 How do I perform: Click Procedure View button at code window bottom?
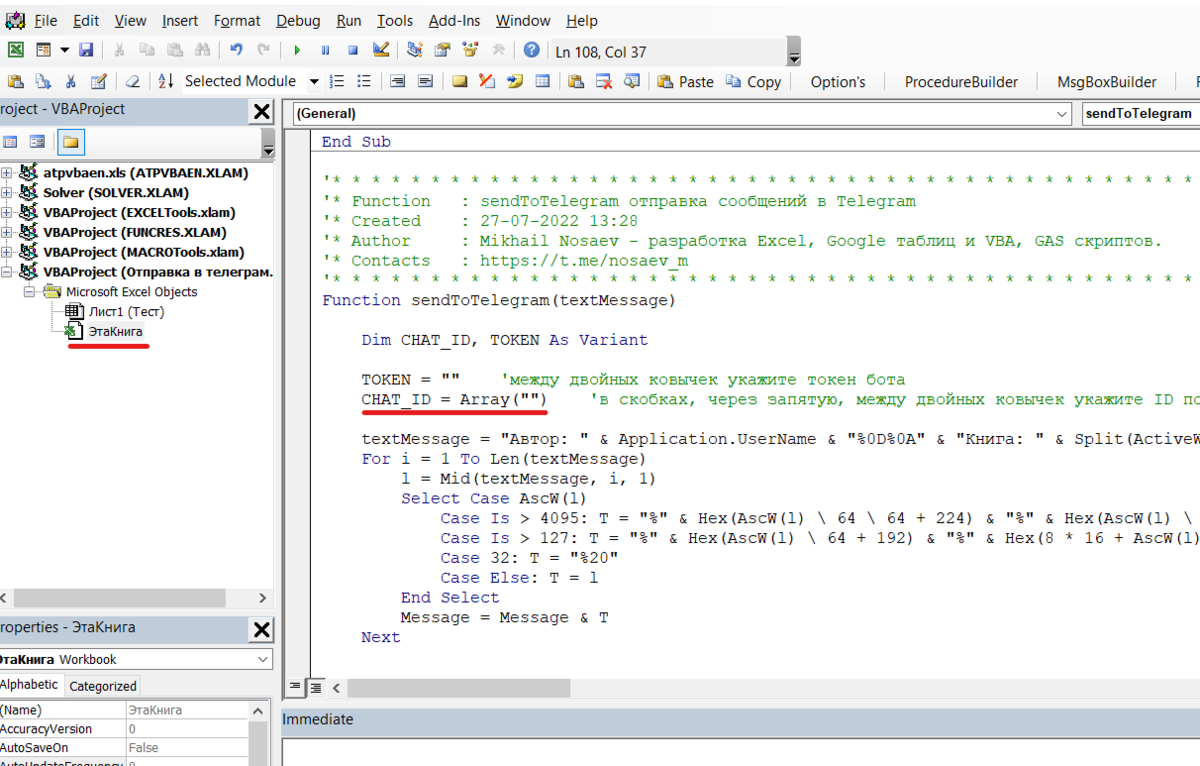pos(295,688)
